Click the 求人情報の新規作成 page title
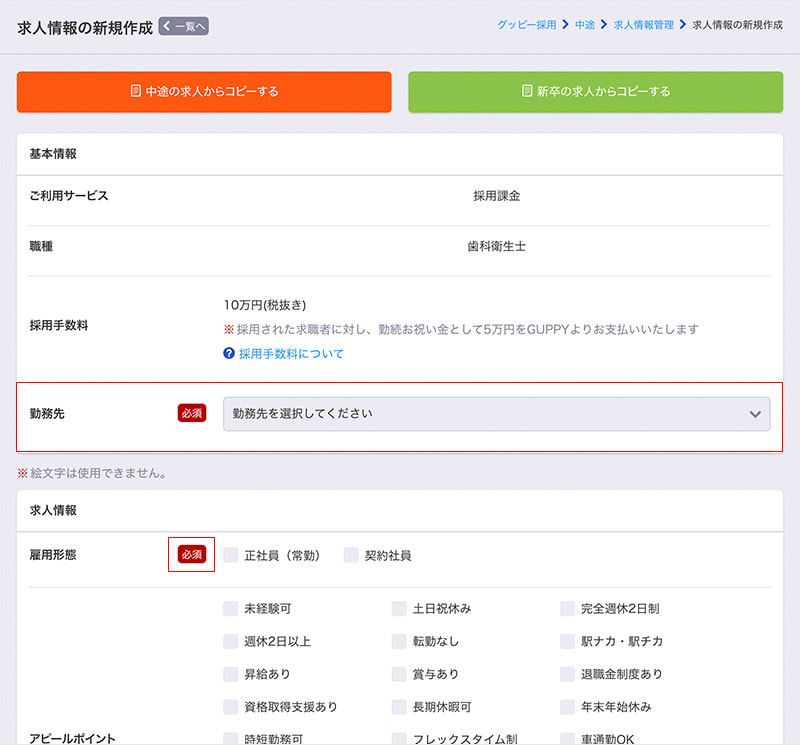 (85, 28)
